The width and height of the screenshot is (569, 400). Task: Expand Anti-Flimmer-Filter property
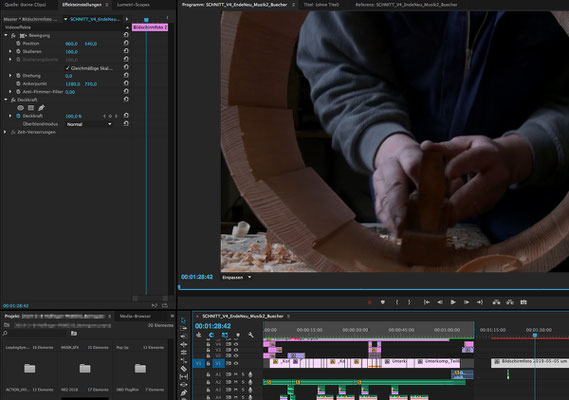(10, 91)
